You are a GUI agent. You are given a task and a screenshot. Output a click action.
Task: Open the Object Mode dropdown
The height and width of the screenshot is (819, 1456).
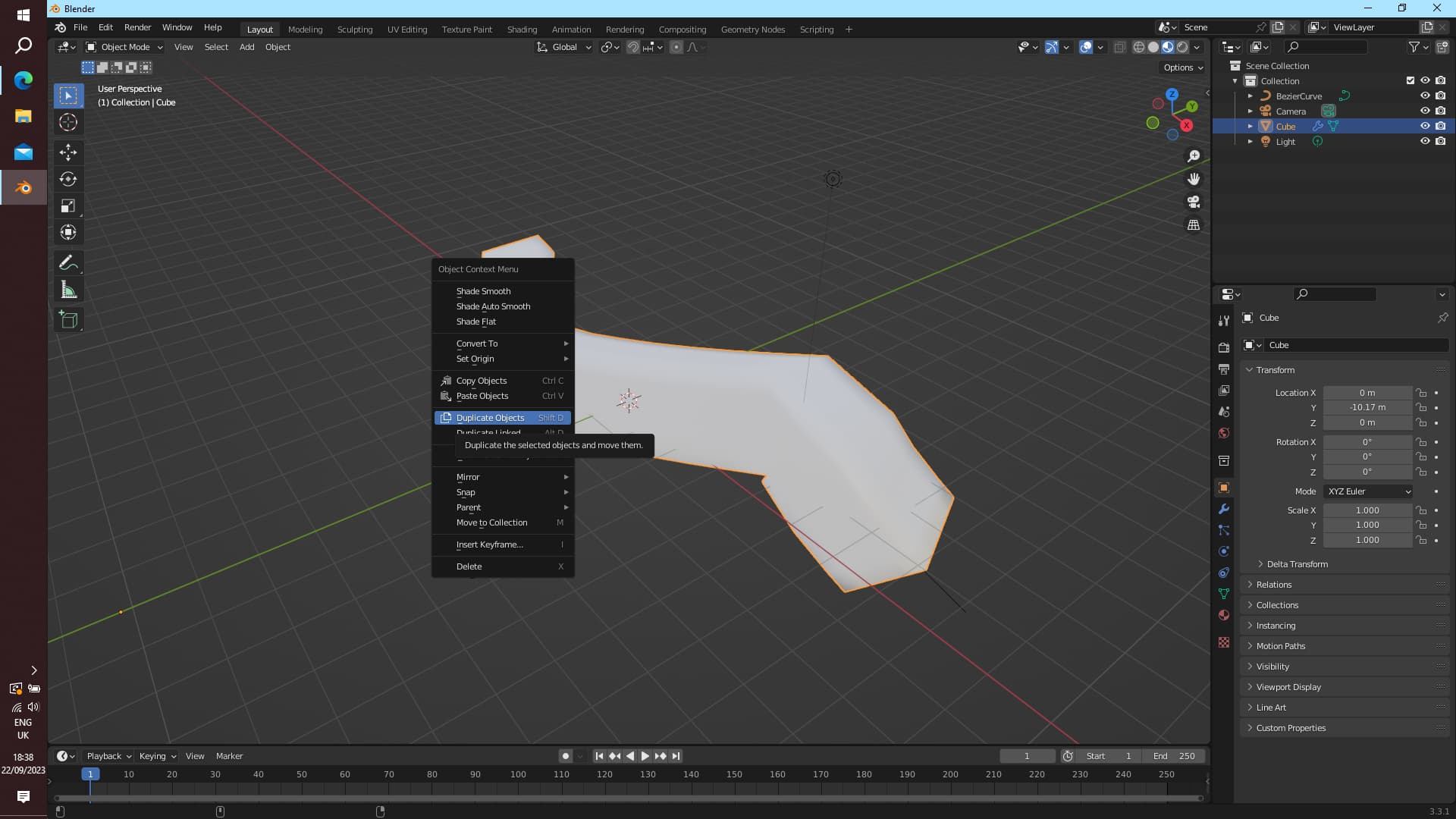tap(124, 47)
